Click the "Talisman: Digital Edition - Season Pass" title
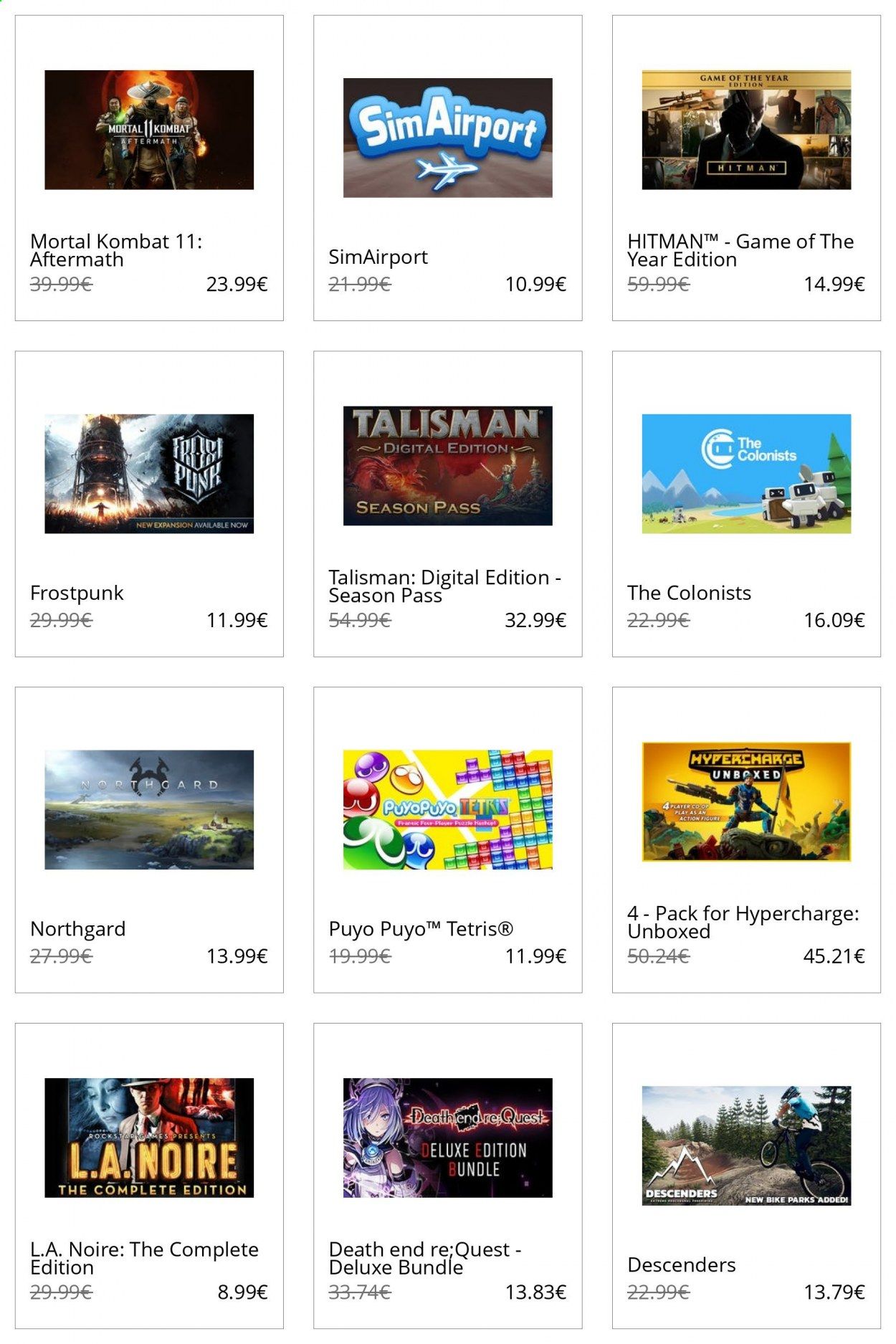This screenshot has width=896, height=1344. coord(445,586)
